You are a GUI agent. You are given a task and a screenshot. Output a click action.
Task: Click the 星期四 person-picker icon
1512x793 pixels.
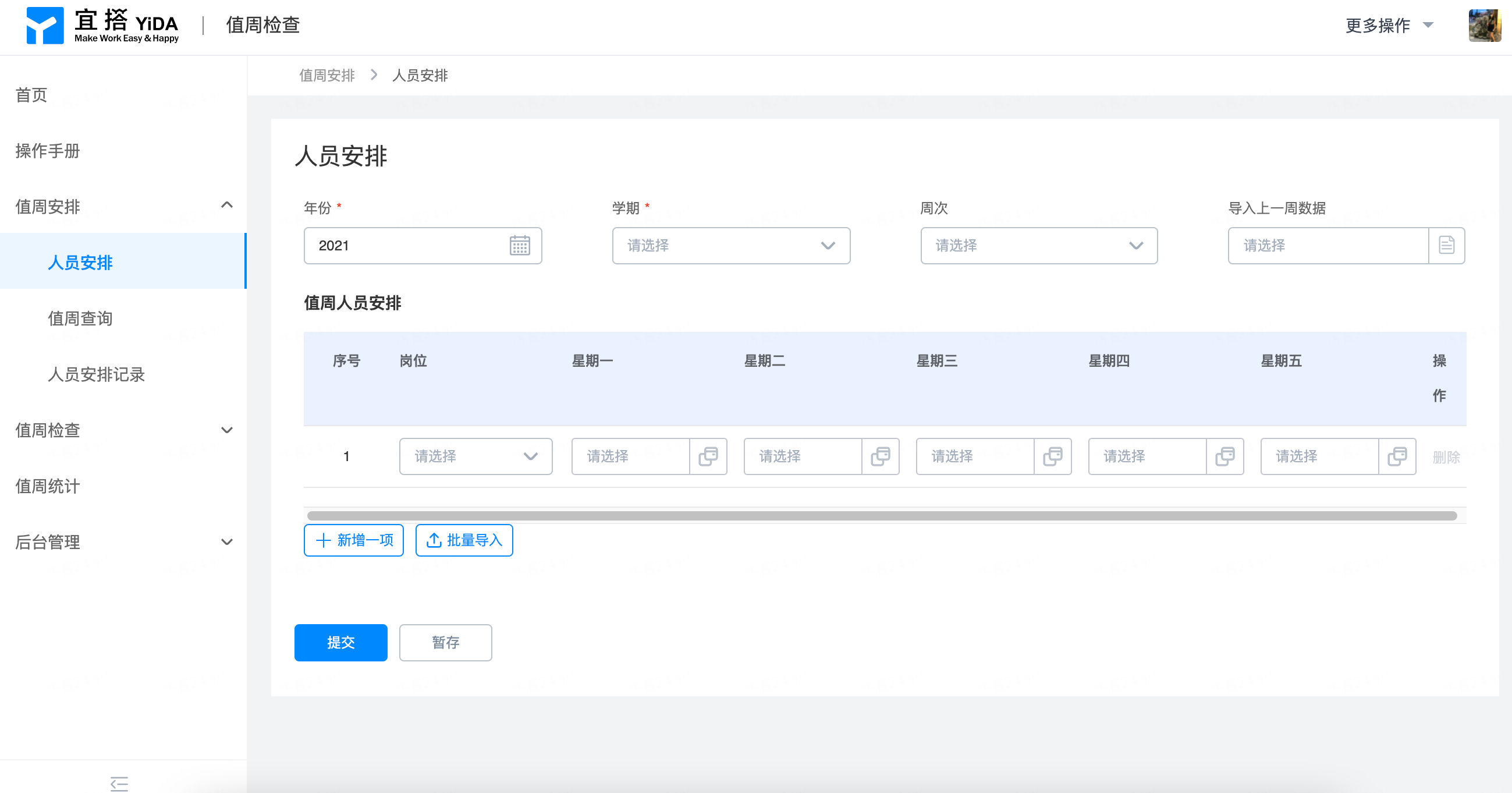click(1224, 456)
